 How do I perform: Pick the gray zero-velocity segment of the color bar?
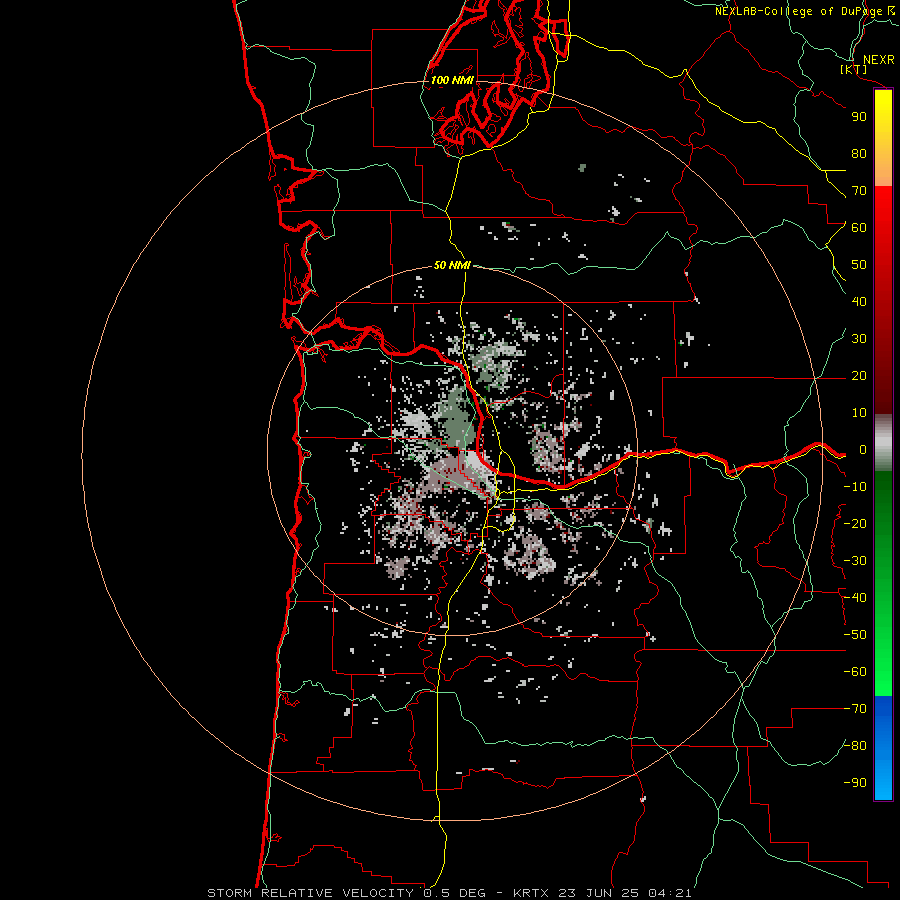click(883, 443)
